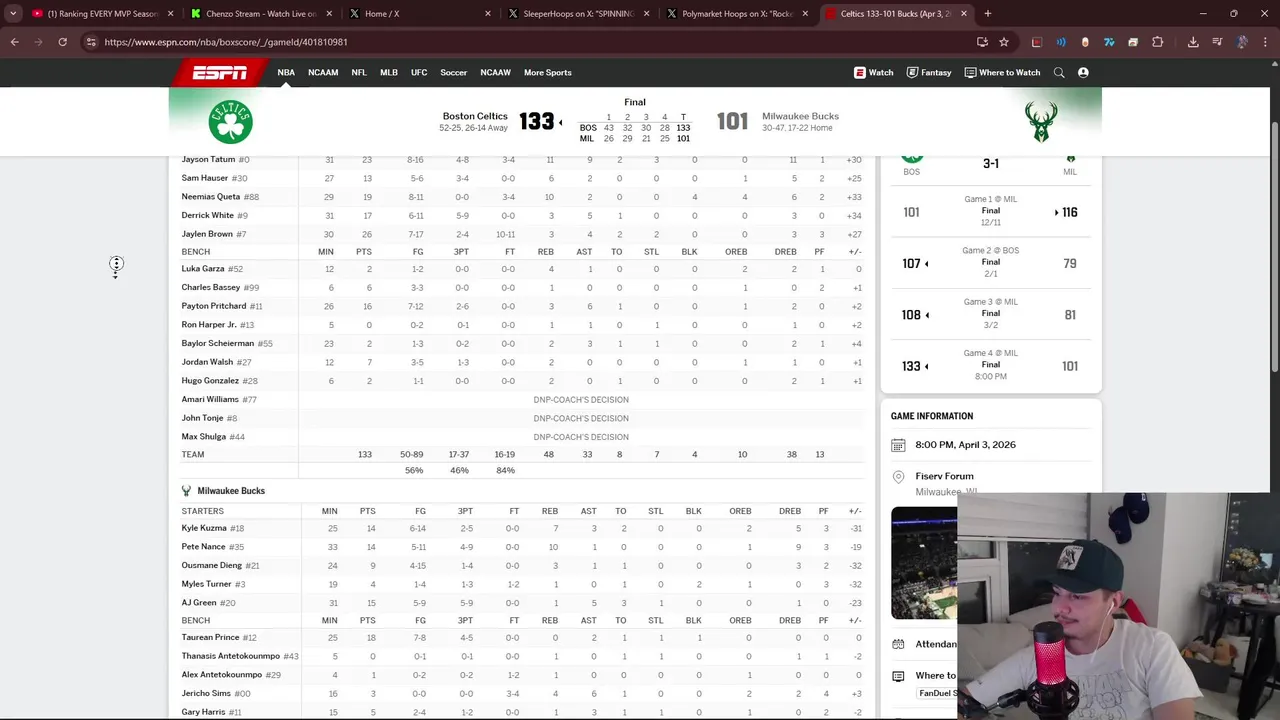This screenshot has height=720, width=1280.
Task: Bookmark this page with the star
Action: pyautogui.click(x=1004, y=42)
